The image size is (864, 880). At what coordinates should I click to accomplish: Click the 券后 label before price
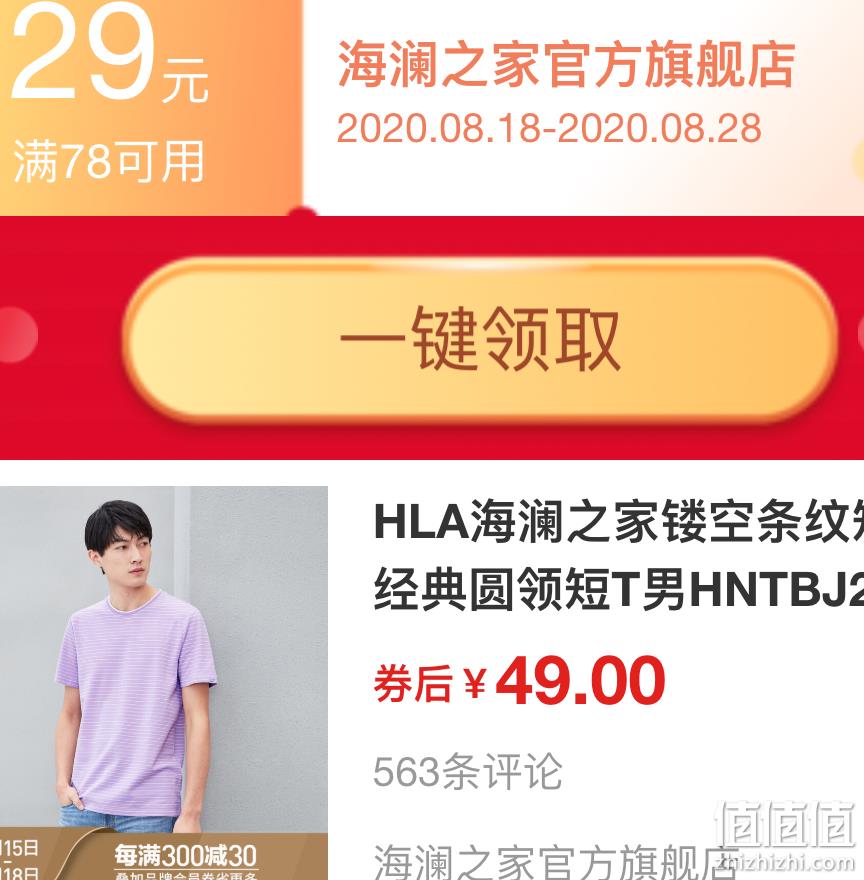click(x=413, y=683)
